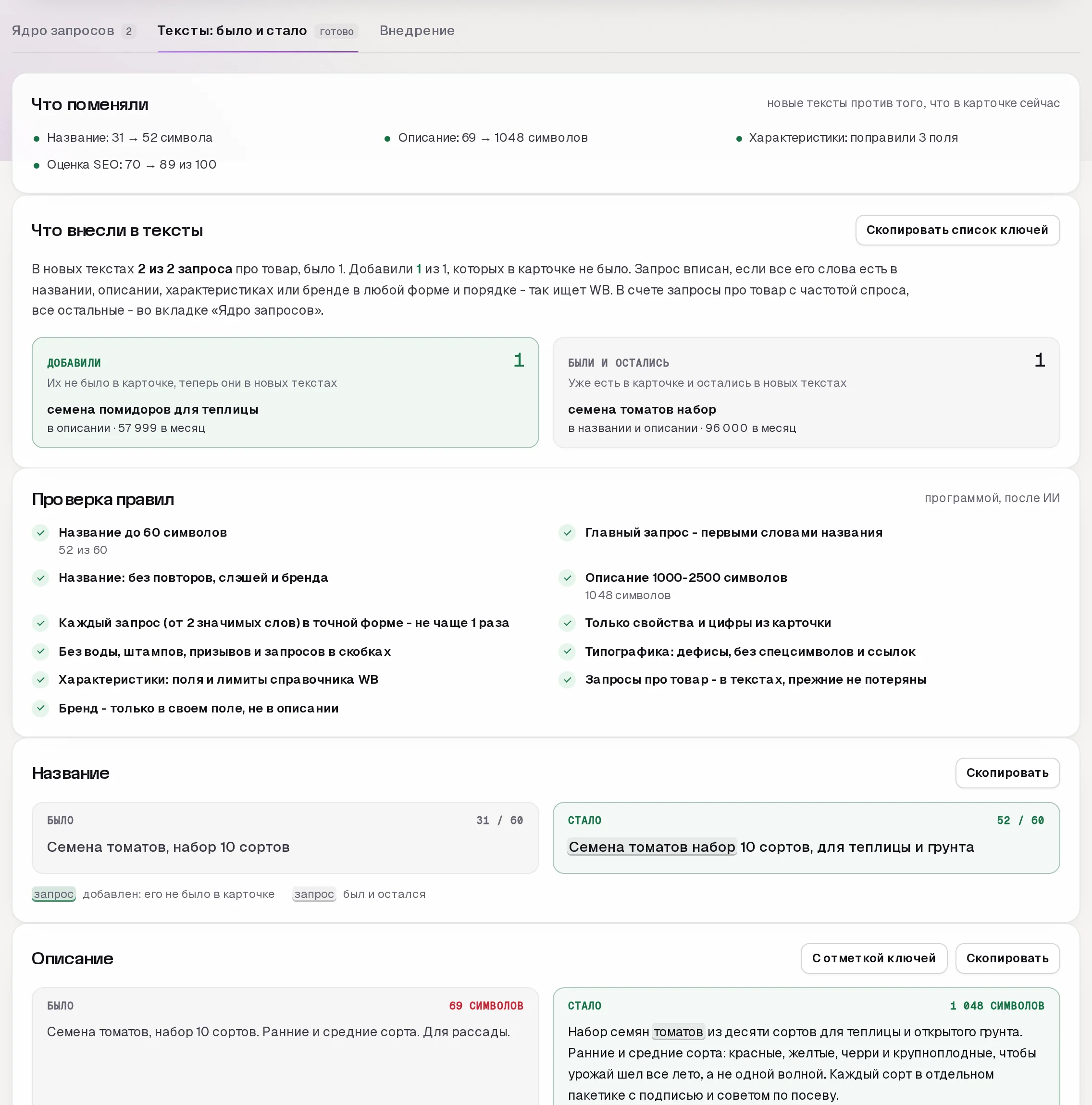
Task: Click highlighted word «томатов» in the new description
Action: [678, 1032]
